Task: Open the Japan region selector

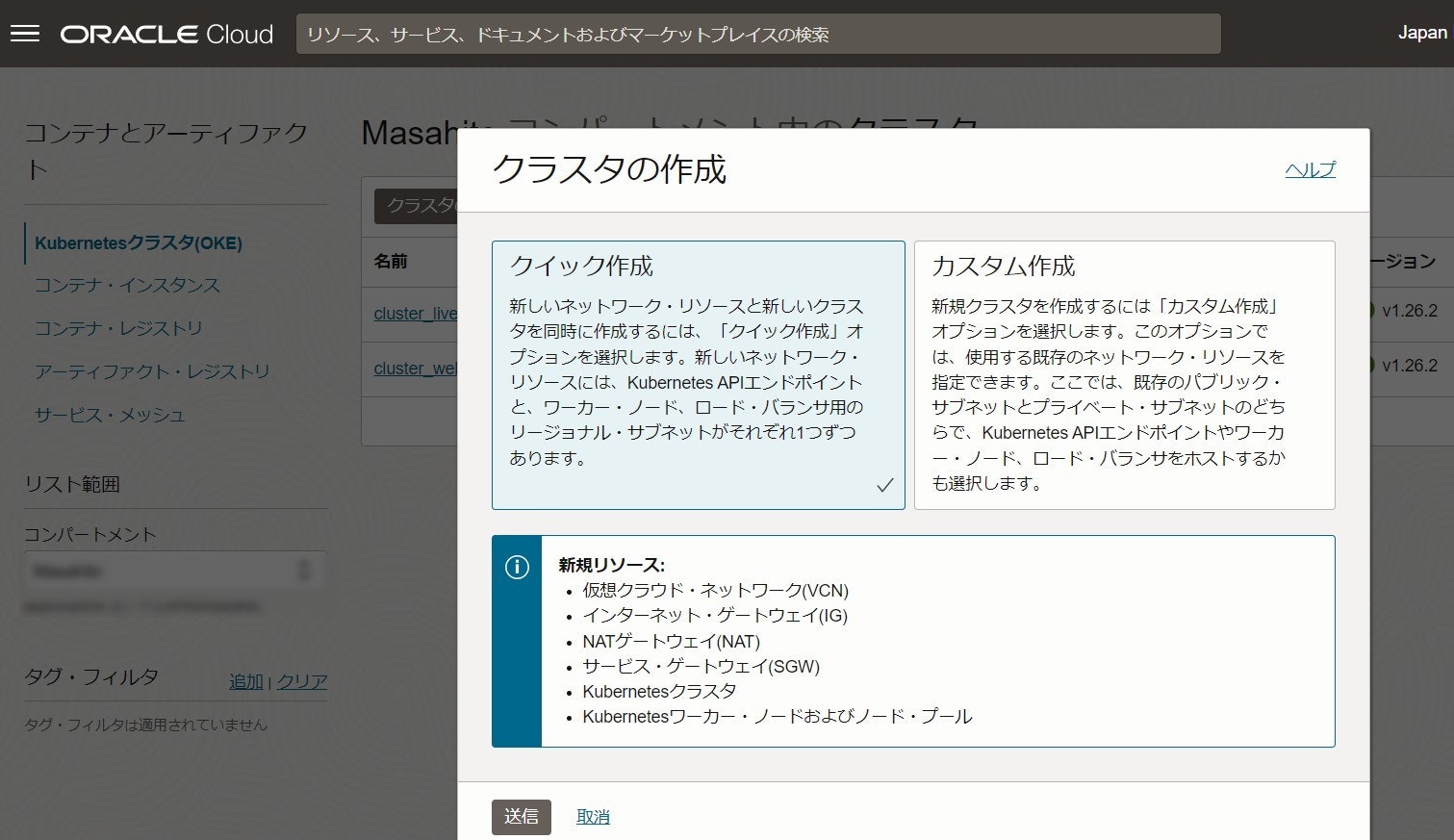Action: point(1422,33)
